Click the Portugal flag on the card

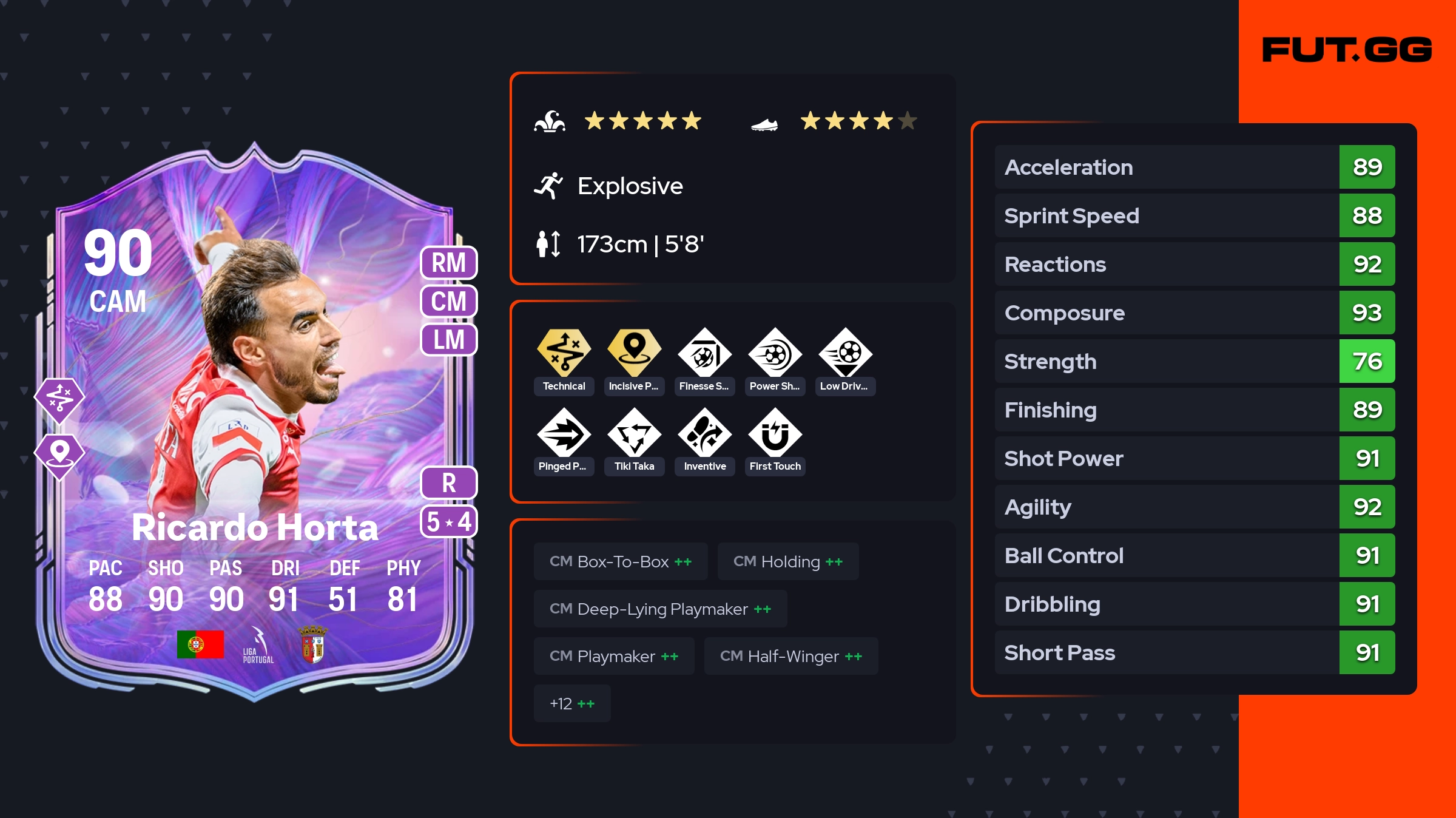pos(200,644)
